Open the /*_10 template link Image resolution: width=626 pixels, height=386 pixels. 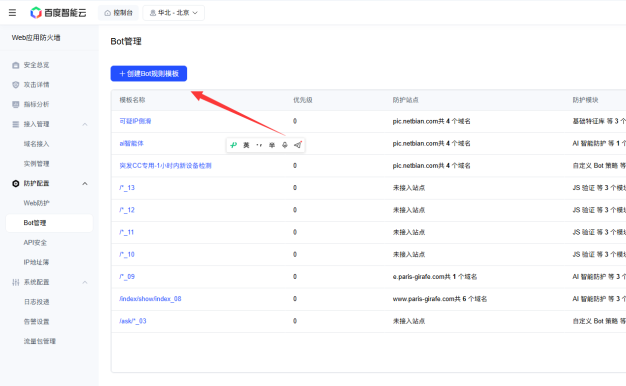coord(127,254)
